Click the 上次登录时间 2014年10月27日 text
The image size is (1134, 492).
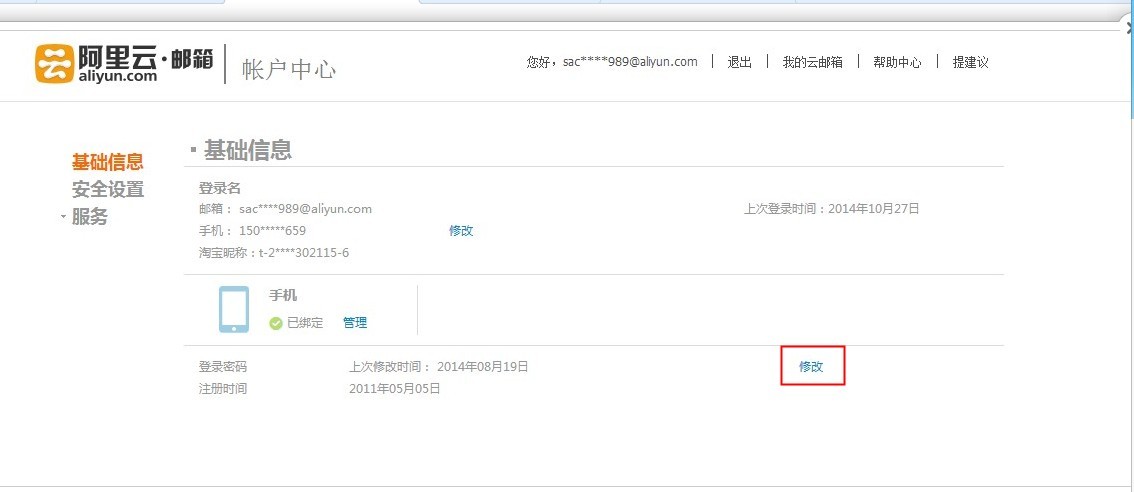pos(832,209)
